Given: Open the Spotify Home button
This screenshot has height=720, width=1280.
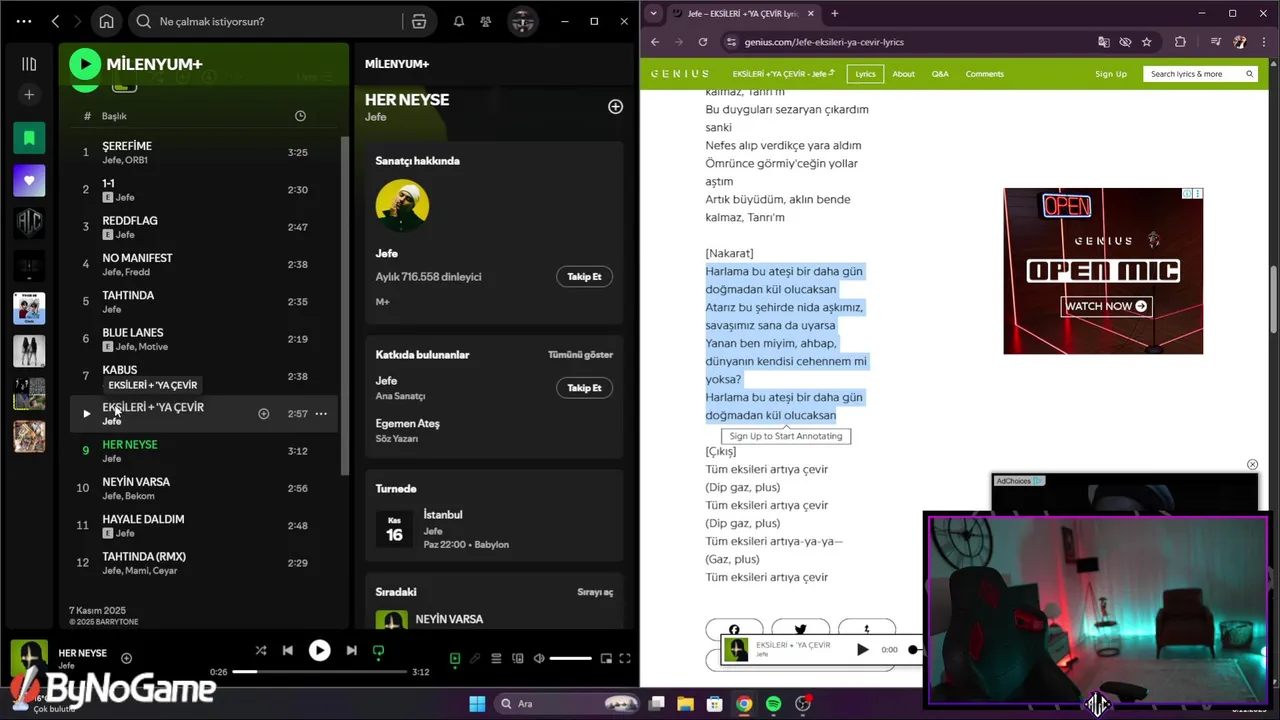Looking at the screenshot, I should pos(106,21).
